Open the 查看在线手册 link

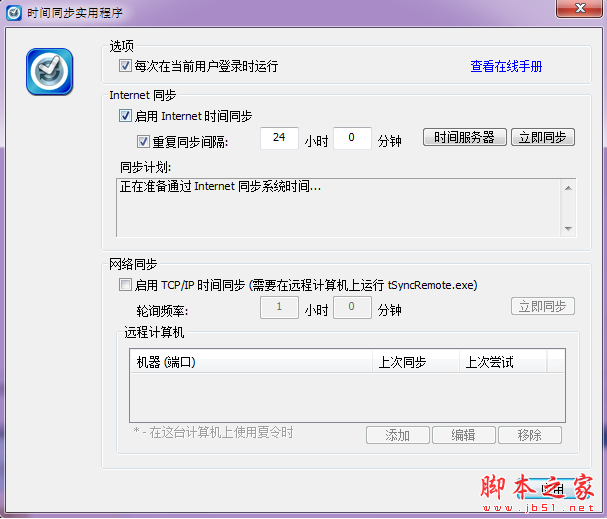point(506,66)
